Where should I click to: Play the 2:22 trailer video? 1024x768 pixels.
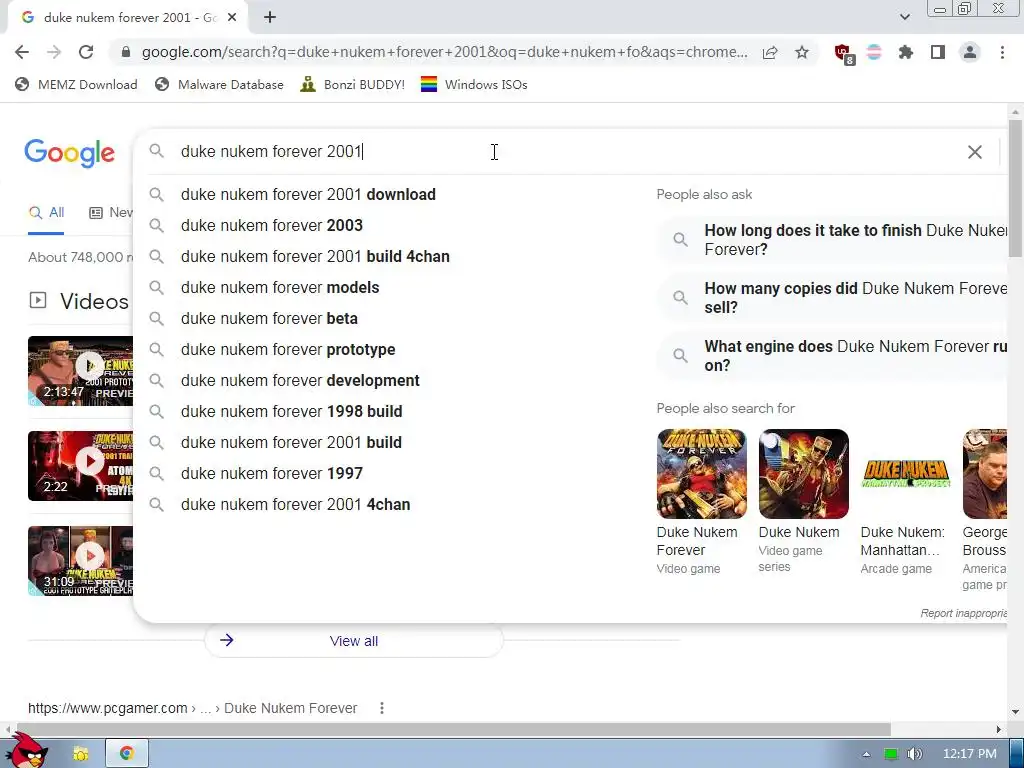(x=80, y=466)
